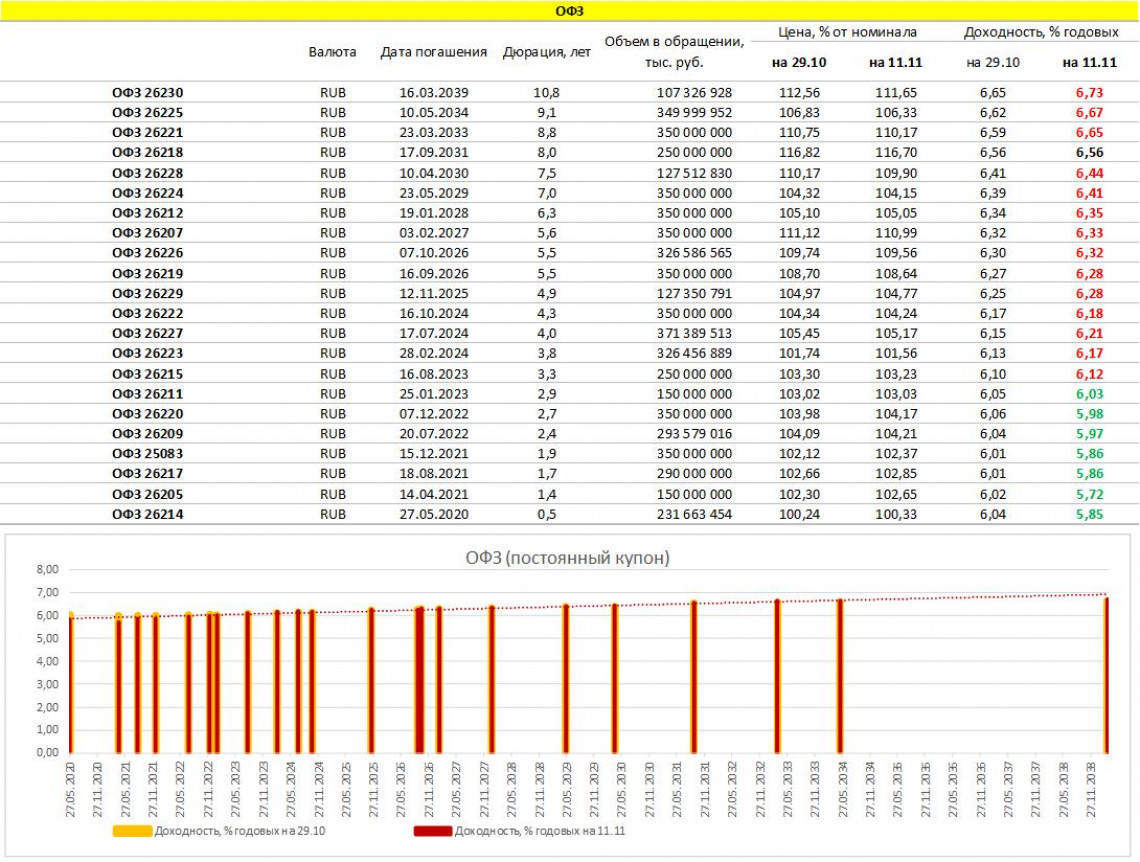The image size is (1140, 862).
Task: Click maturity date 16.03.2039 in the table
Action: (433, 92)
